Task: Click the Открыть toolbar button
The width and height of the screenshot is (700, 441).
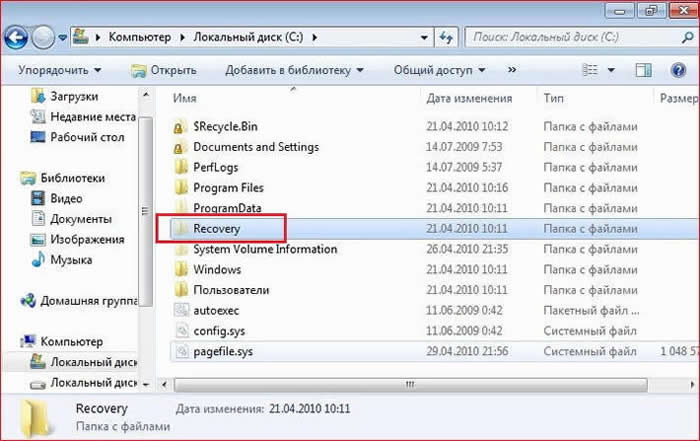Action: coord(164,71)
